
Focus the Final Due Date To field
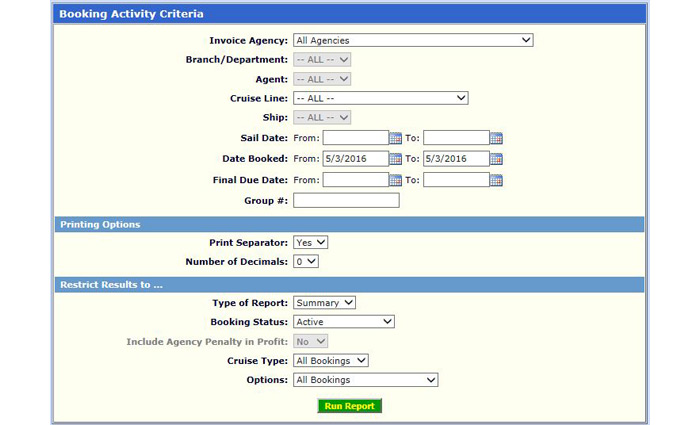(x=456, y=180)
